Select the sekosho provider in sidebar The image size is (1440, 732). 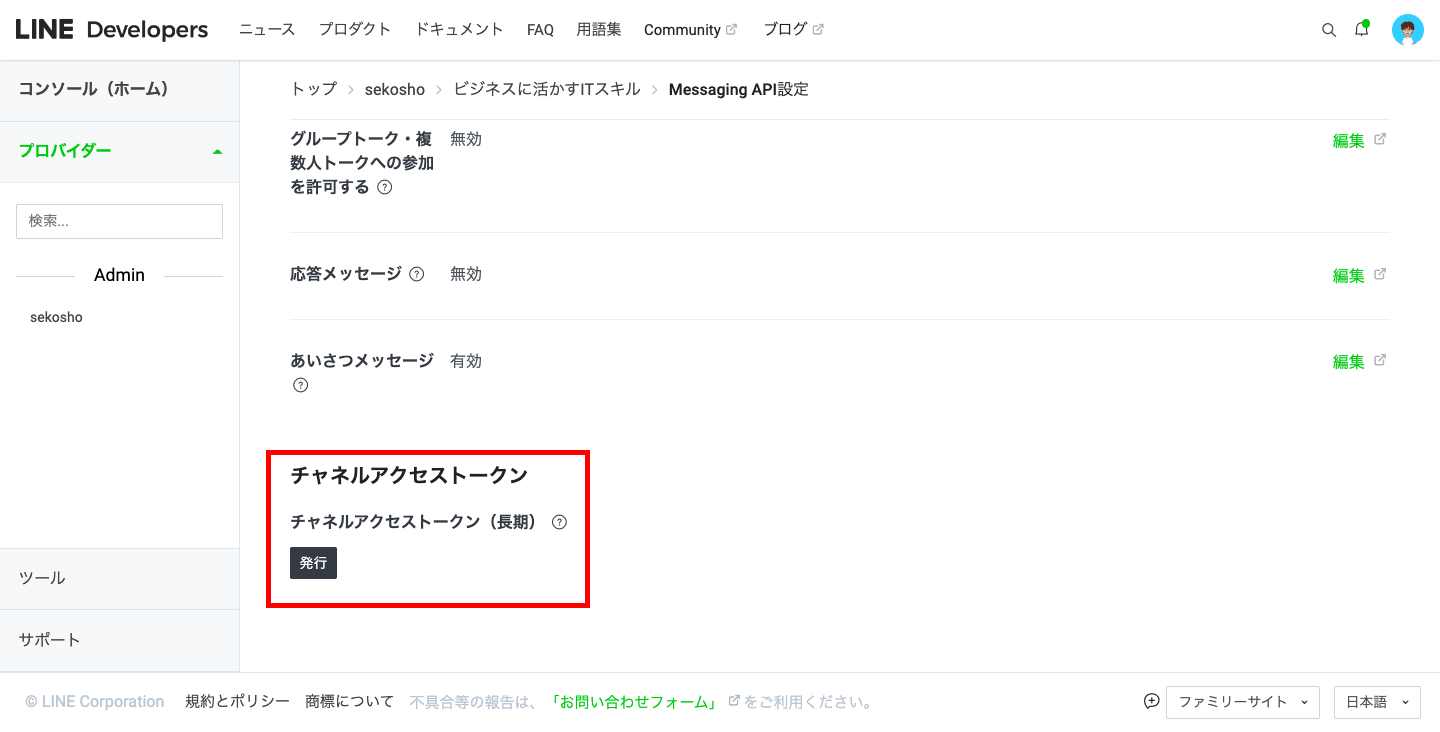[x=56, y=317]
